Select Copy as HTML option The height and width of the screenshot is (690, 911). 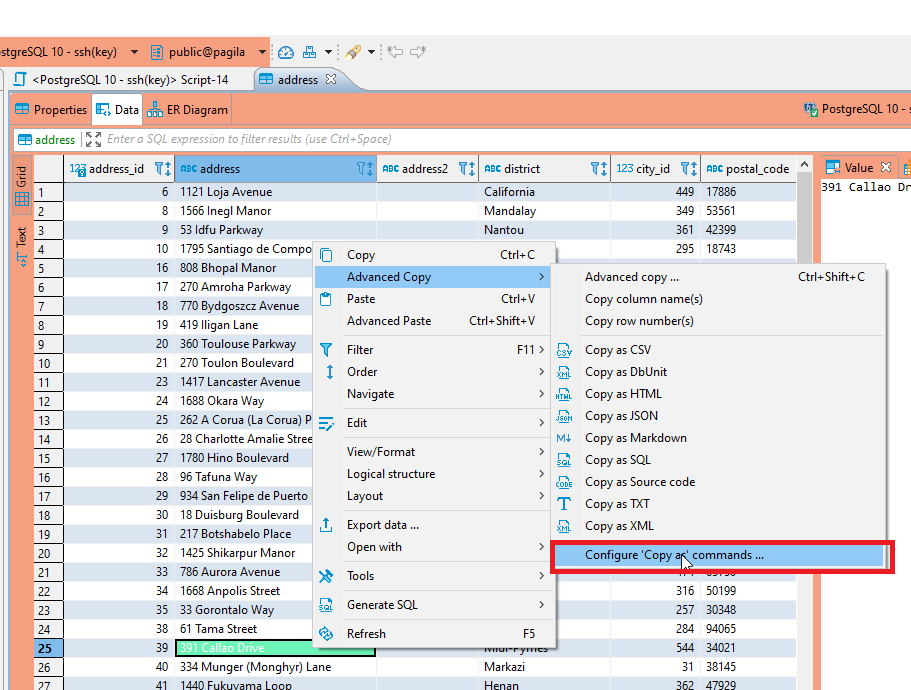(x=718, y=394)
